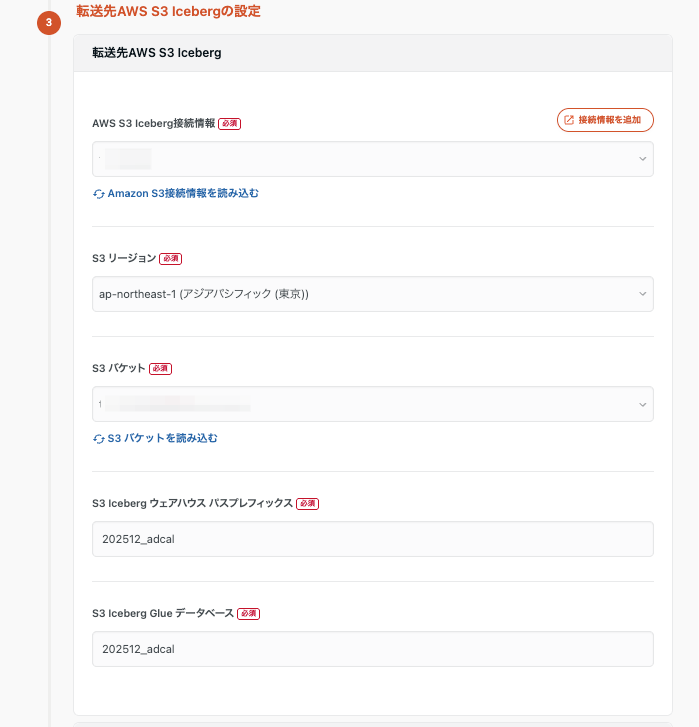Open the S3 バケット dropdown
This screenshot has height=727, width=699.
coord(373,404)
